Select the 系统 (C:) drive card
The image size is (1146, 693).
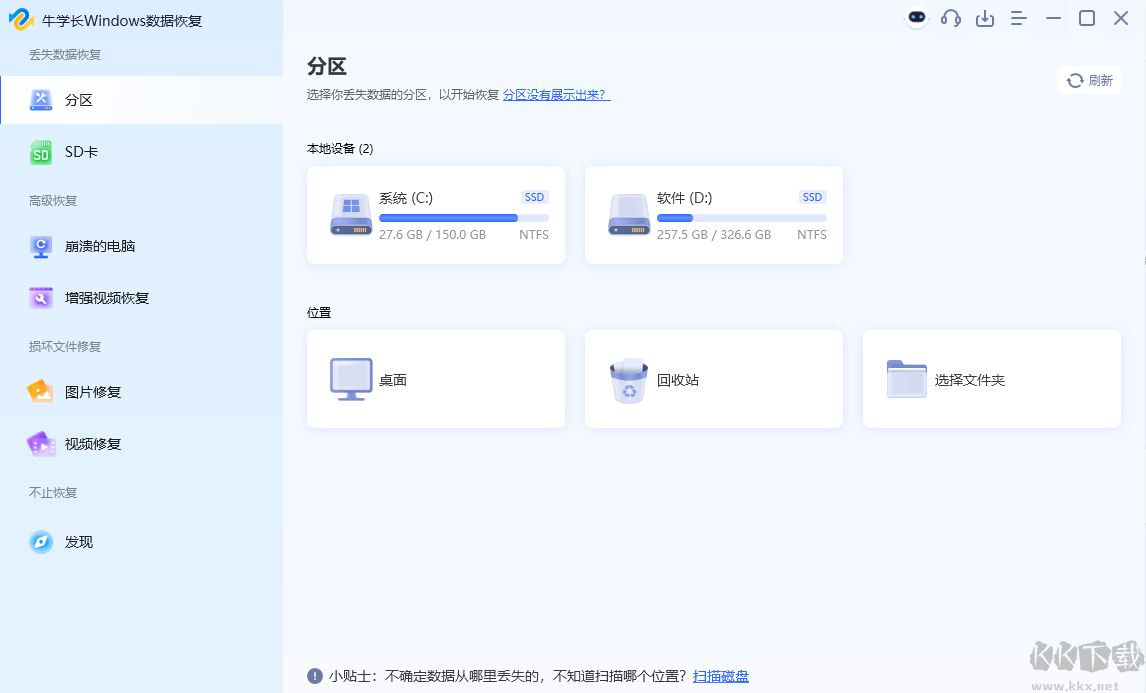click(x=435, y=214)
